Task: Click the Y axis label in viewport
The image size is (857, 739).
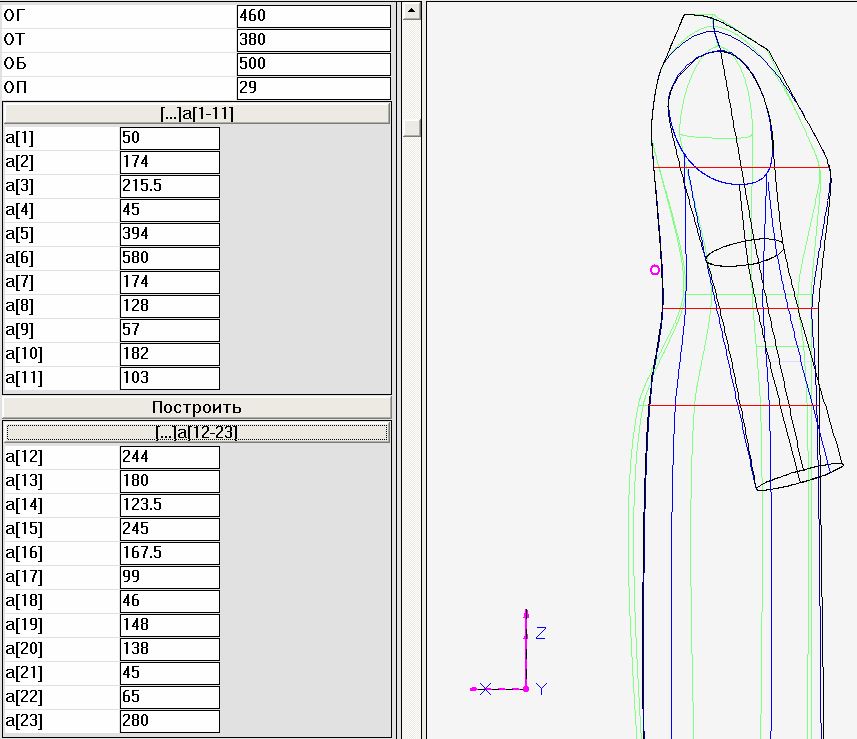Action: (x=541, y=689)
